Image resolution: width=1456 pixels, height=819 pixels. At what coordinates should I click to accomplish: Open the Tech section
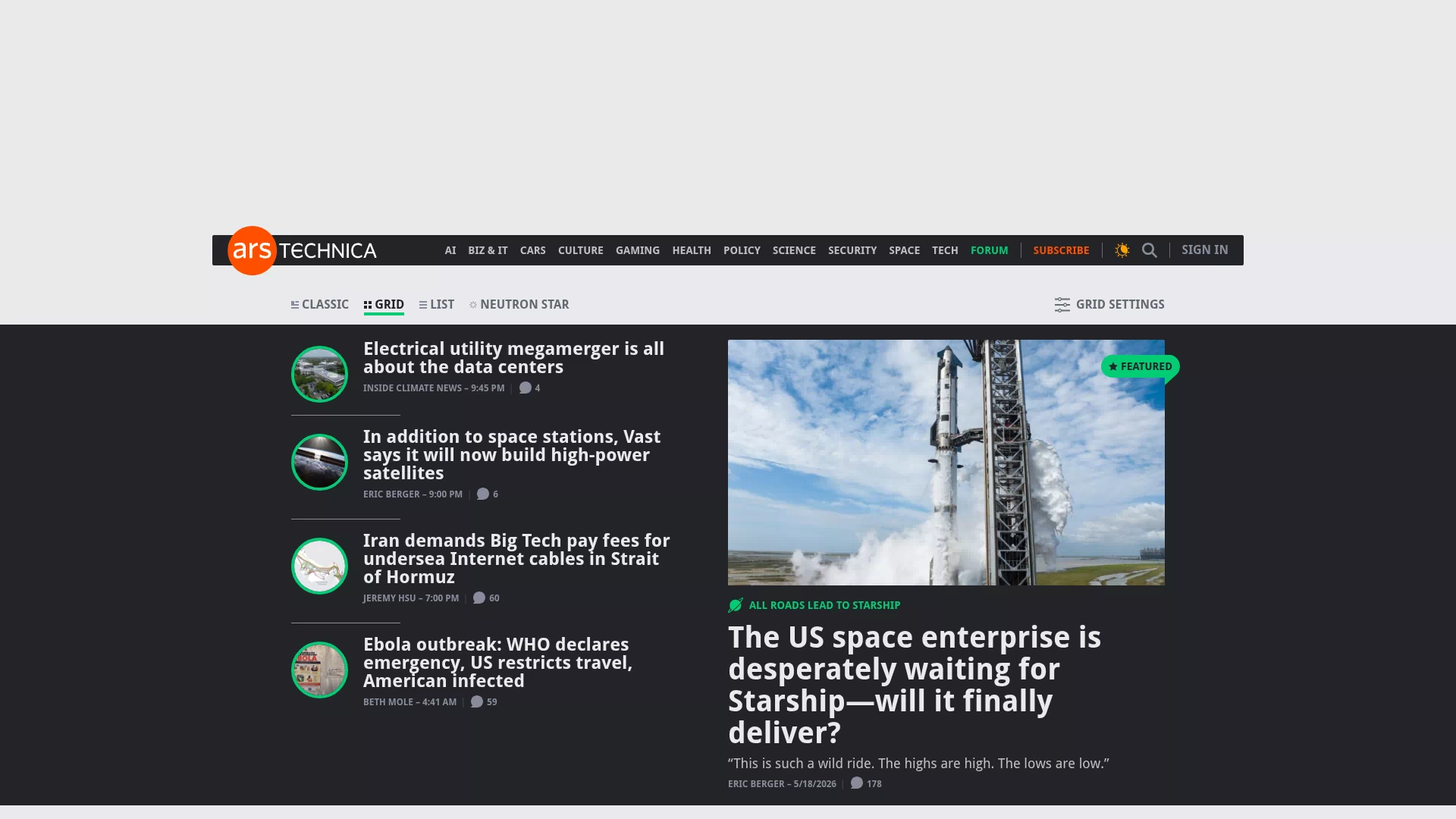pyautogui.click(x=945, y=250)
